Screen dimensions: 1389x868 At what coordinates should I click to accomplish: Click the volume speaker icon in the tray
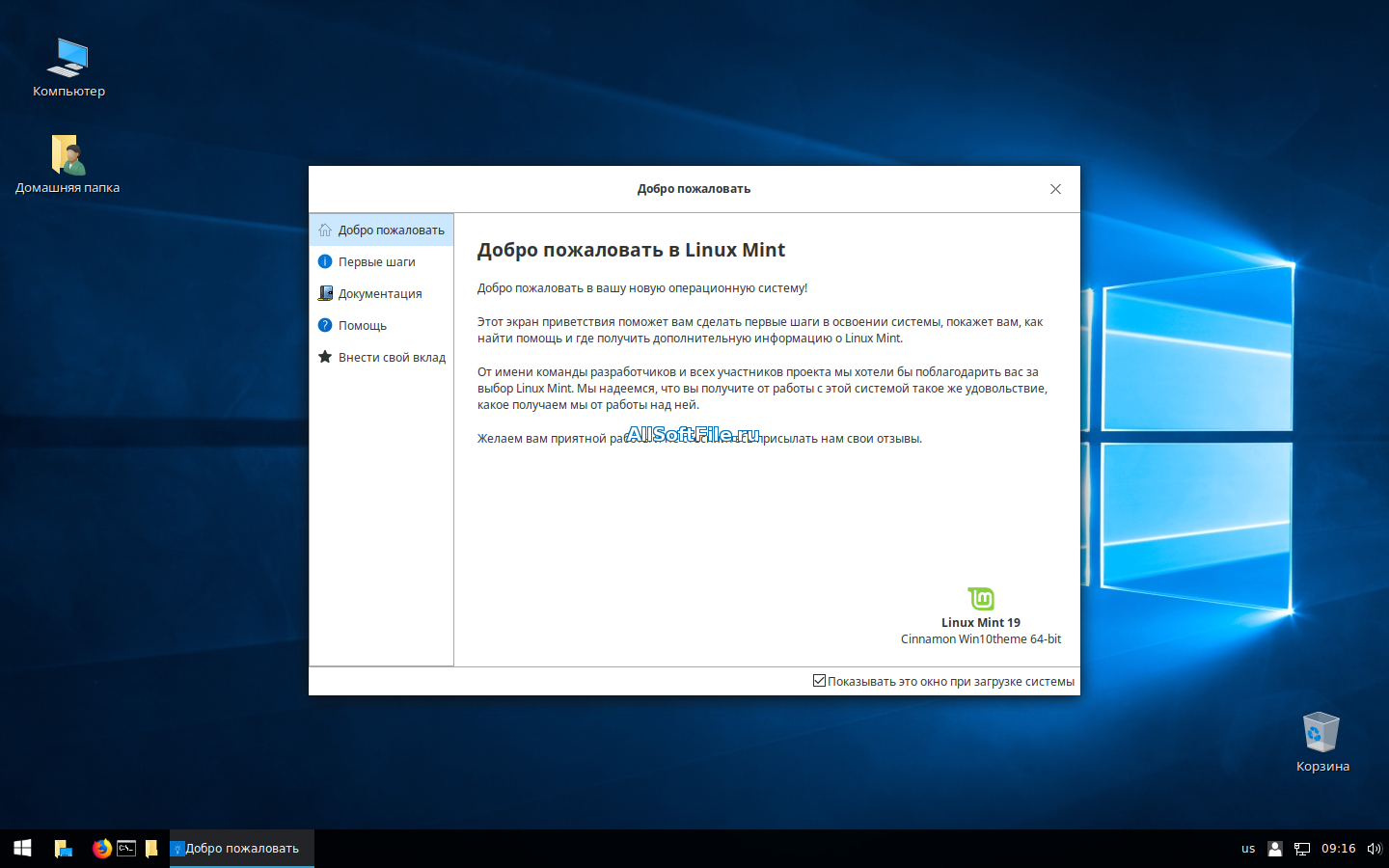click(1375, 849)
